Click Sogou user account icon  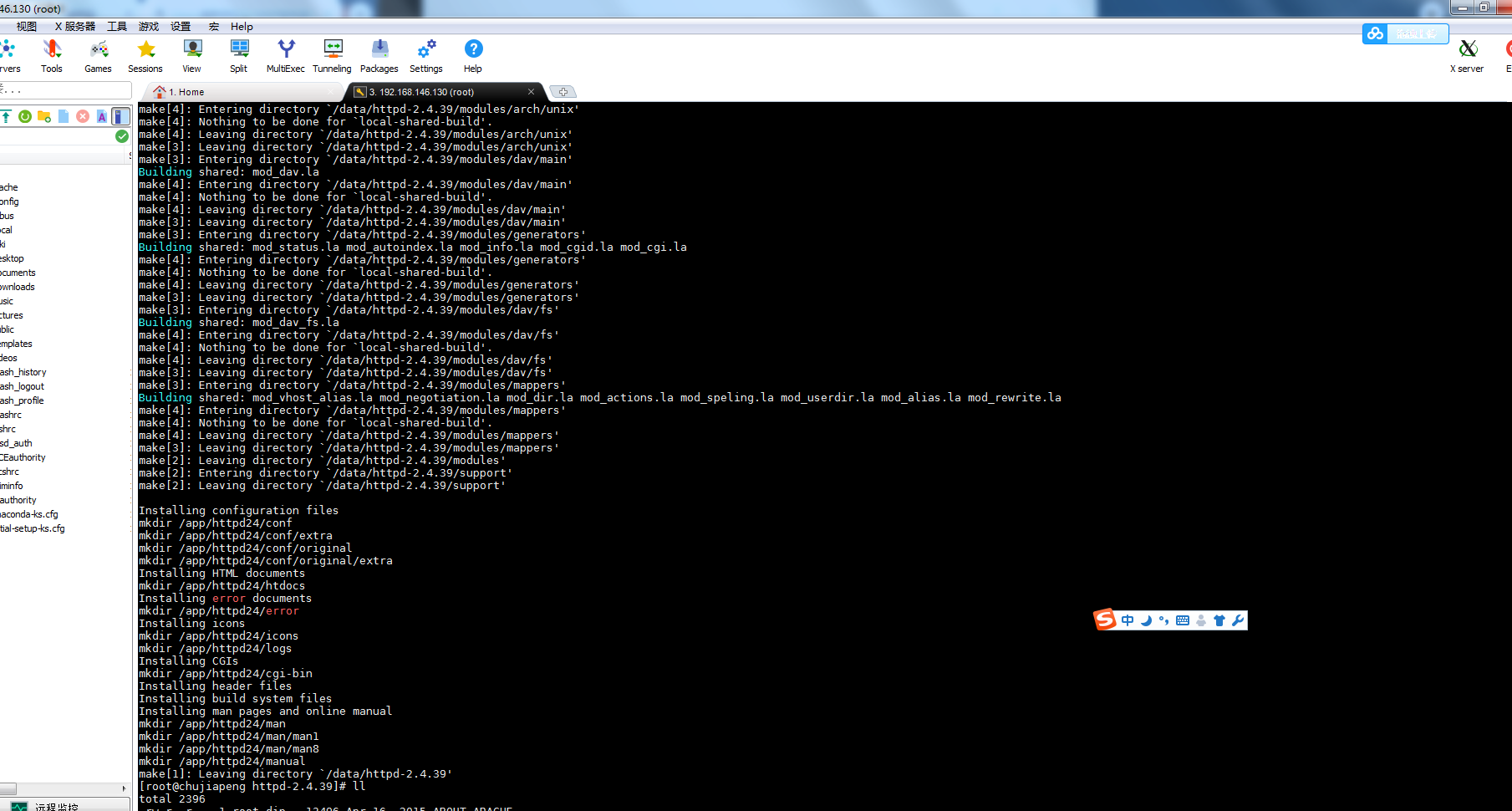point(1201,620)
